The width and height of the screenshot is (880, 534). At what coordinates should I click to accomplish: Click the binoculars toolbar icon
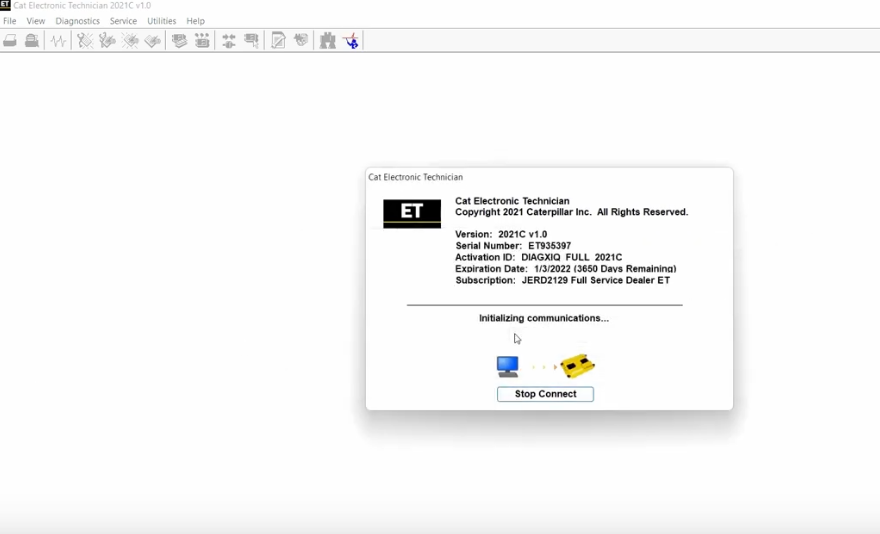[x=327, y=40]
